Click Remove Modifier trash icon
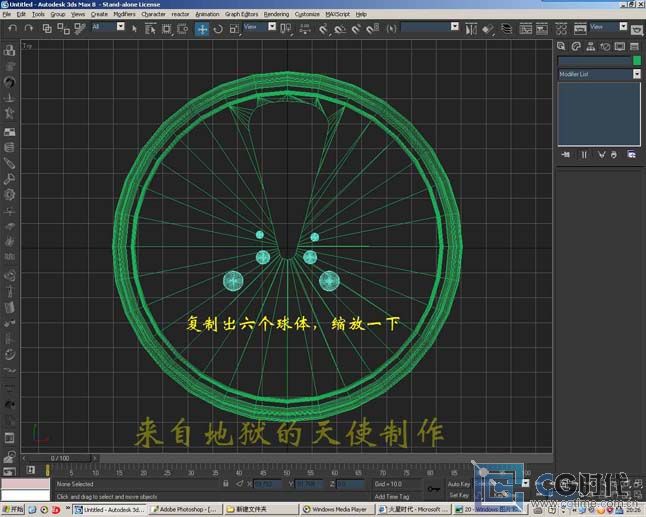Viewport: 646px width, 517px height. (x=614, y=154)
